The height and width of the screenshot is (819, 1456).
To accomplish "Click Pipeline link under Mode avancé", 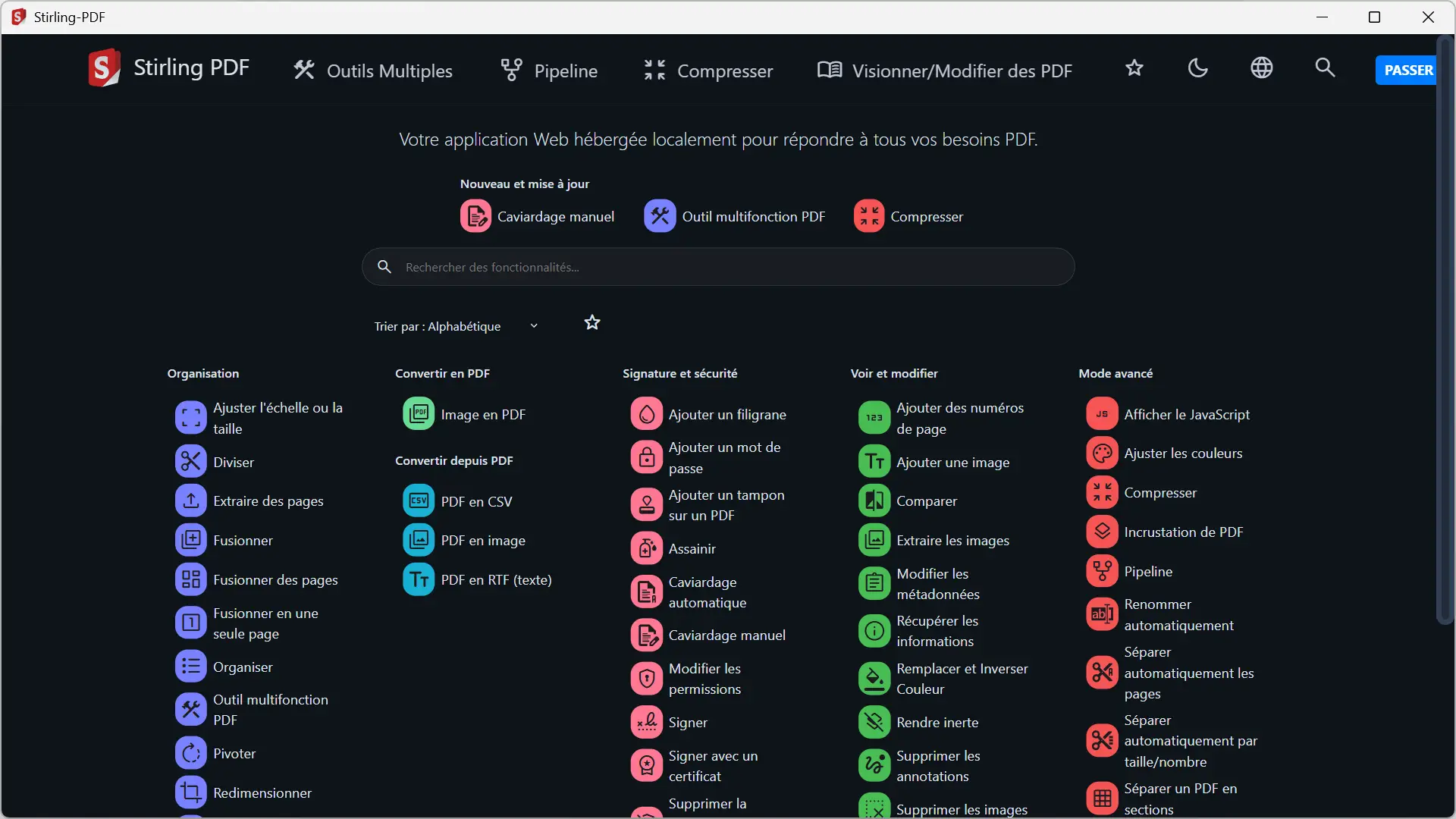I will (1148, 572).
